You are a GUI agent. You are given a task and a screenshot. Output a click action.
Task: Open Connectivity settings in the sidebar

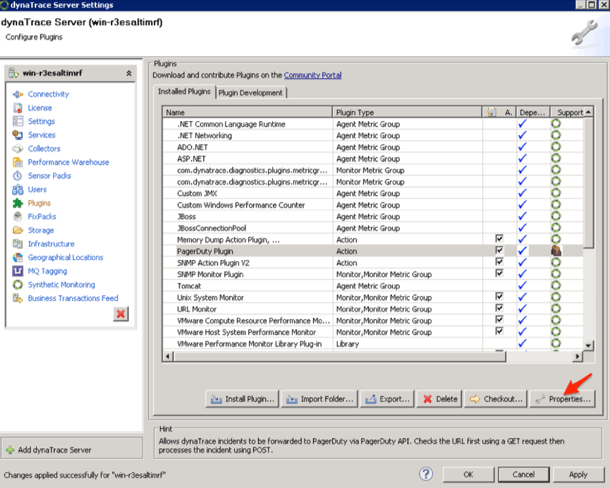[x=48, y=93]
